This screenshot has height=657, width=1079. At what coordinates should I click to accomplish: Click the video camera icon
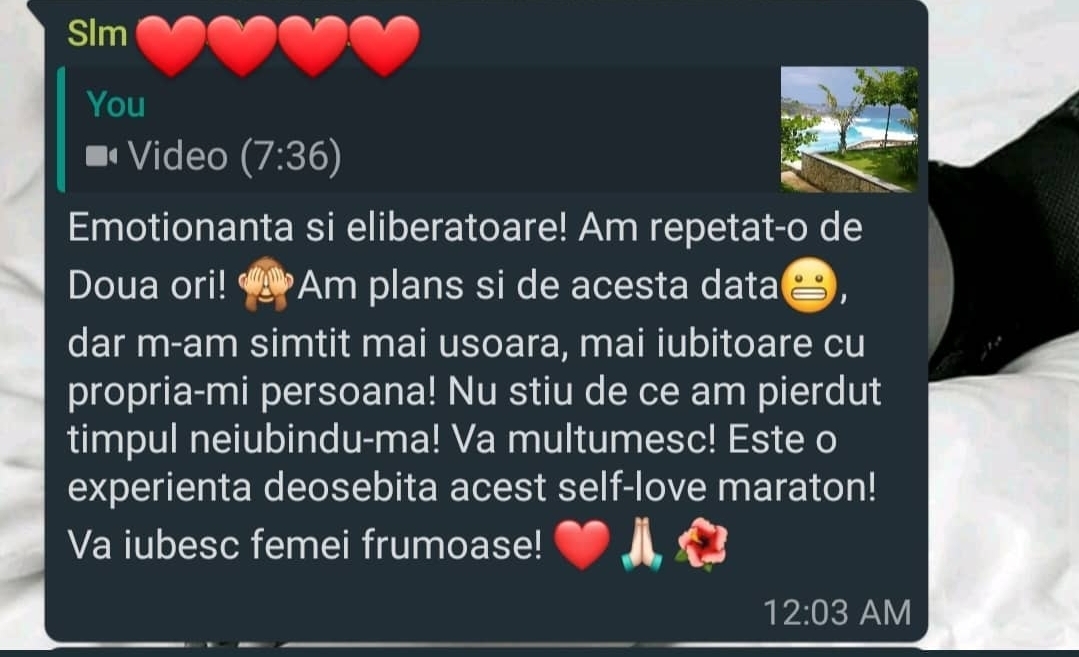[101, 157]
